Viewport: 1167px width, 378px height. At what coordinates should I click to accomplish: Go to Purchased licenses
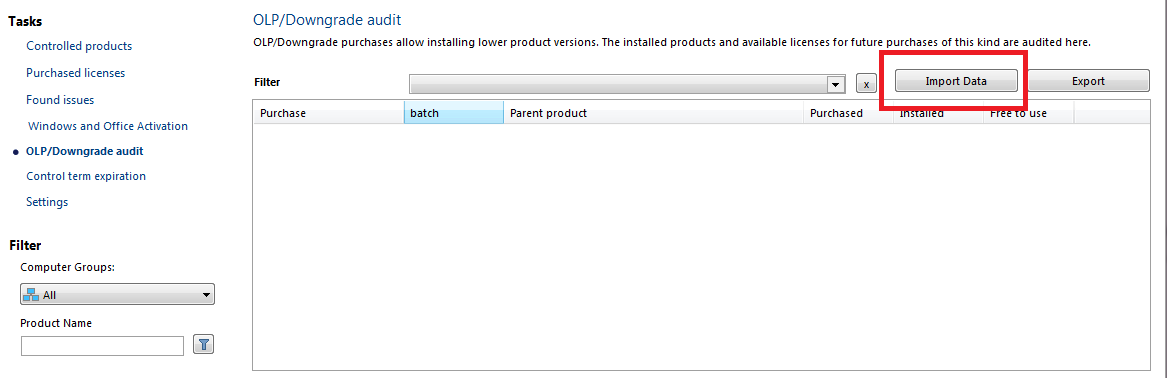tap(75, 73)
